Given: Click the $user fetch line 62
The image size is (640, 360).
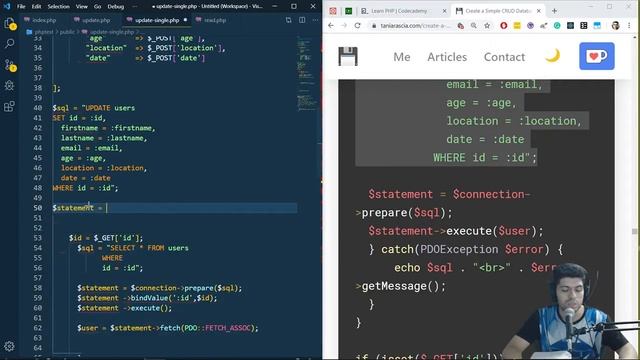Looking at the screenshot, I should coord(168,328).
